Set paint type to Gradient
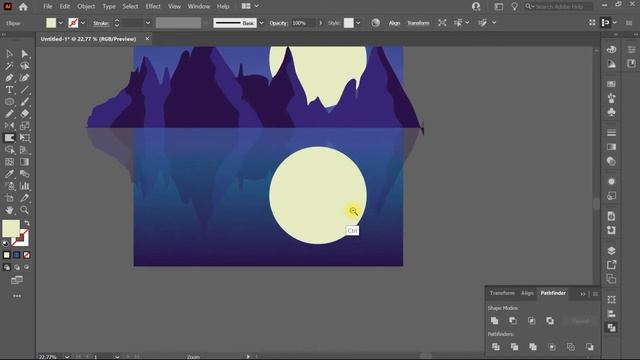 17,255
